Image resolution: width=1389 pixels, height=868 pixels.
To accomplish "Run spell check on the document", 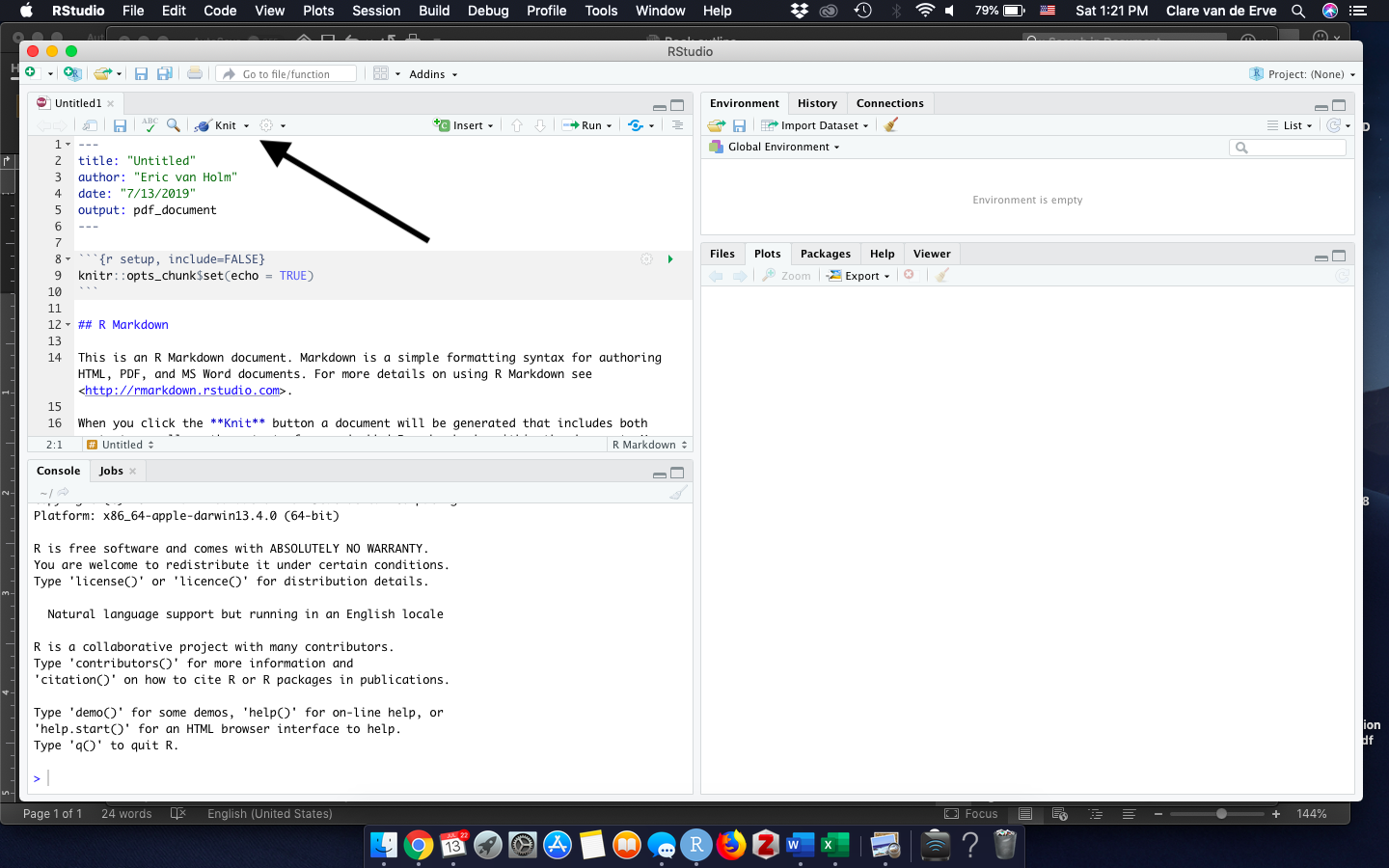I will click(150, 125).
